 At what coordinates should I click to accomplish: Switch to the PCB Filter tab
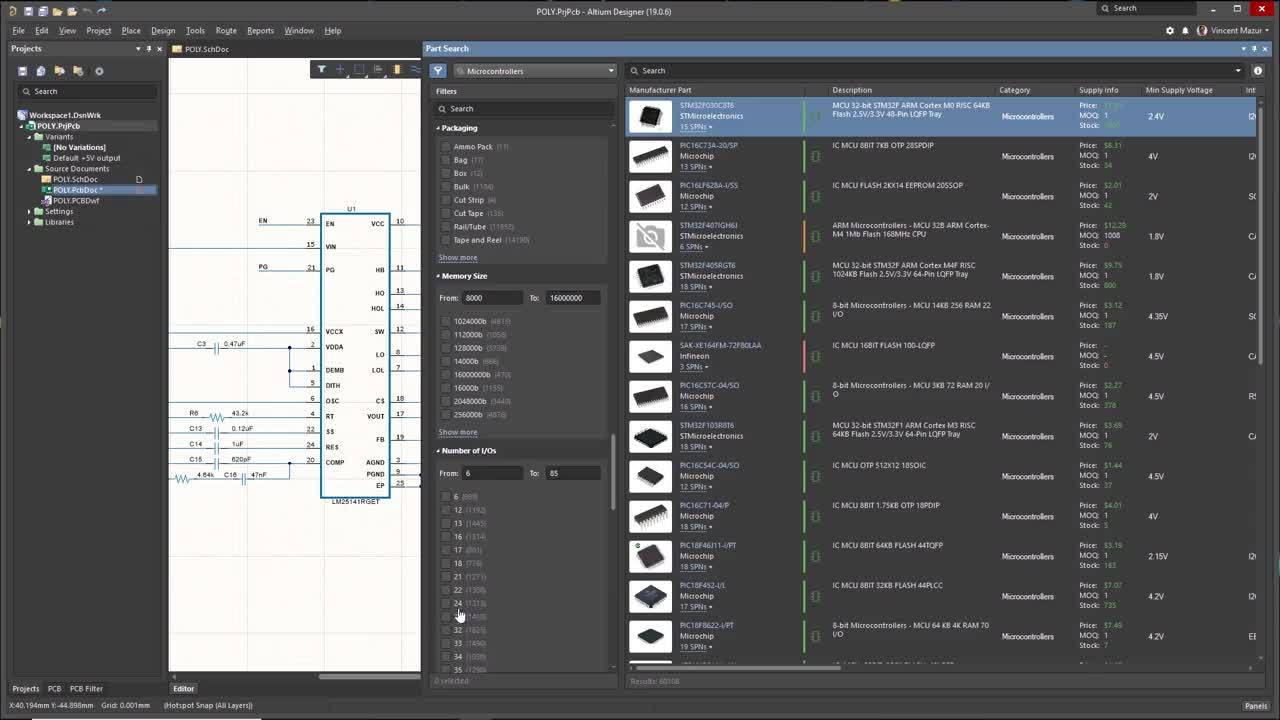(86, 689)
